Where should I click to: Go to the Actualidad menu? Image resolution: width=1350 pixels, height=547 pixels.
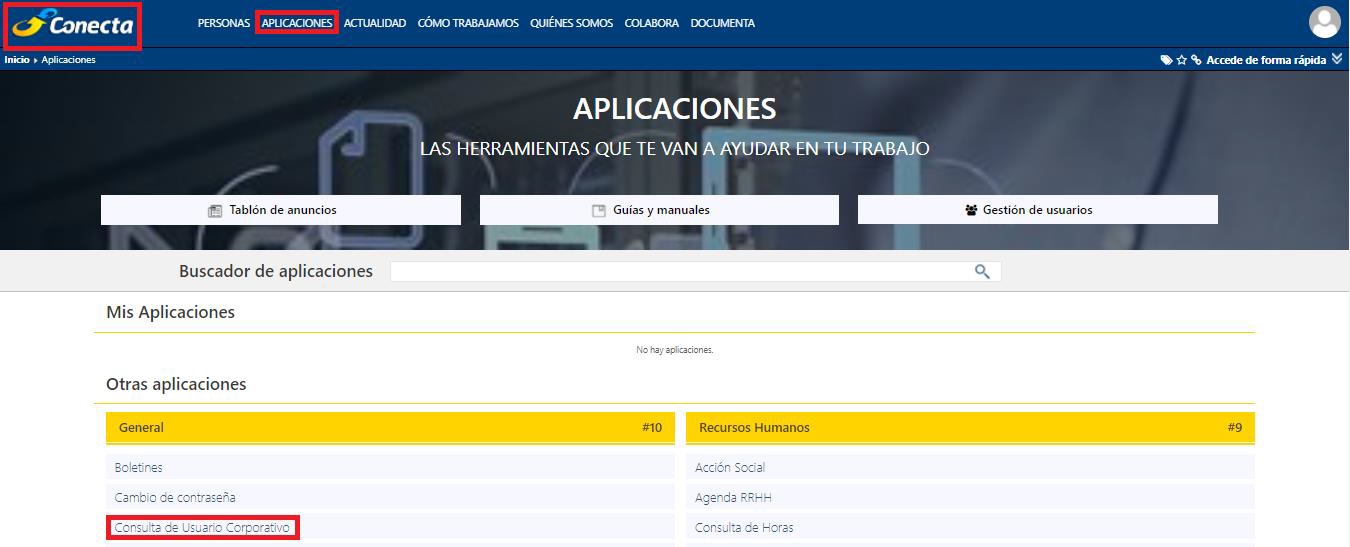point(375,23)
